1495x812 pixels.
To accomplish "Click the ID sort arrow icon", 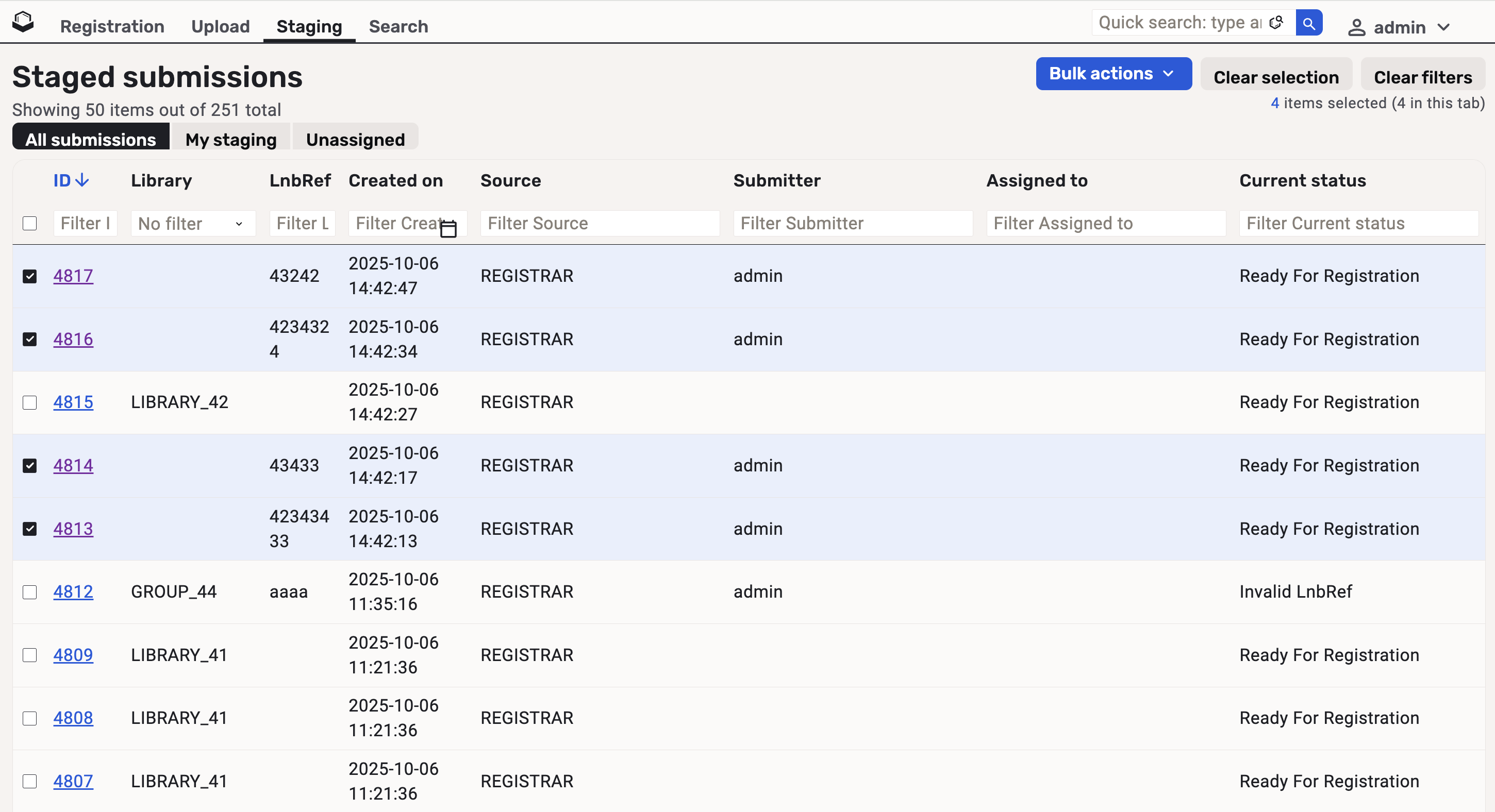I will tap(82, 180).
